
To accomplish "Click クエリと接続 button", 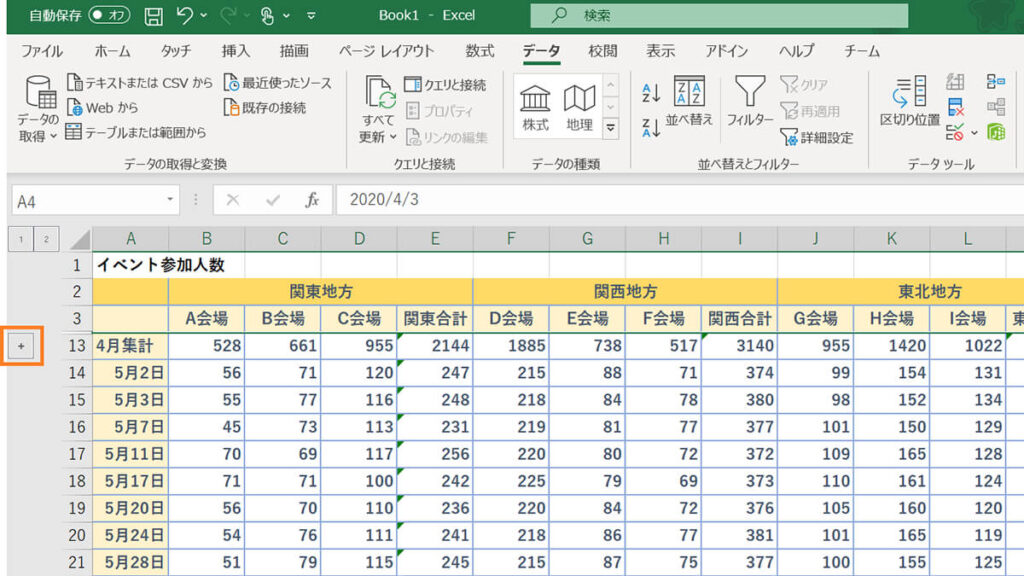I will [x=445, y=85].
